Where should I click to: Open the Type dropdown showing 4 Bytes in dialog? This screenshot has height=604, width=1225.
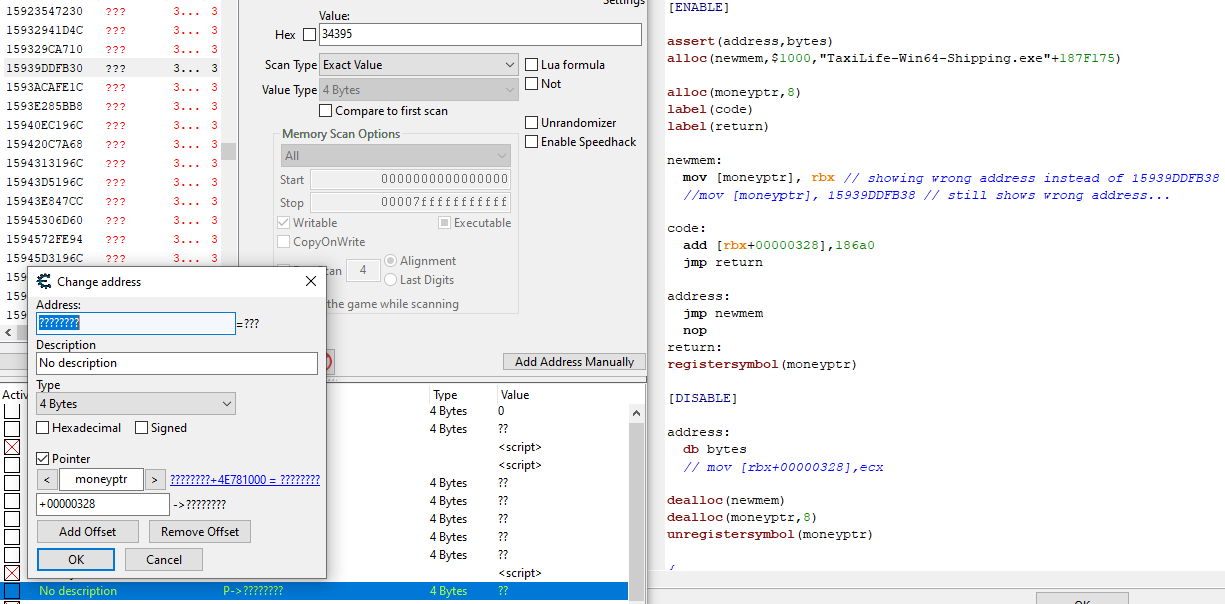tap(135, 404)
